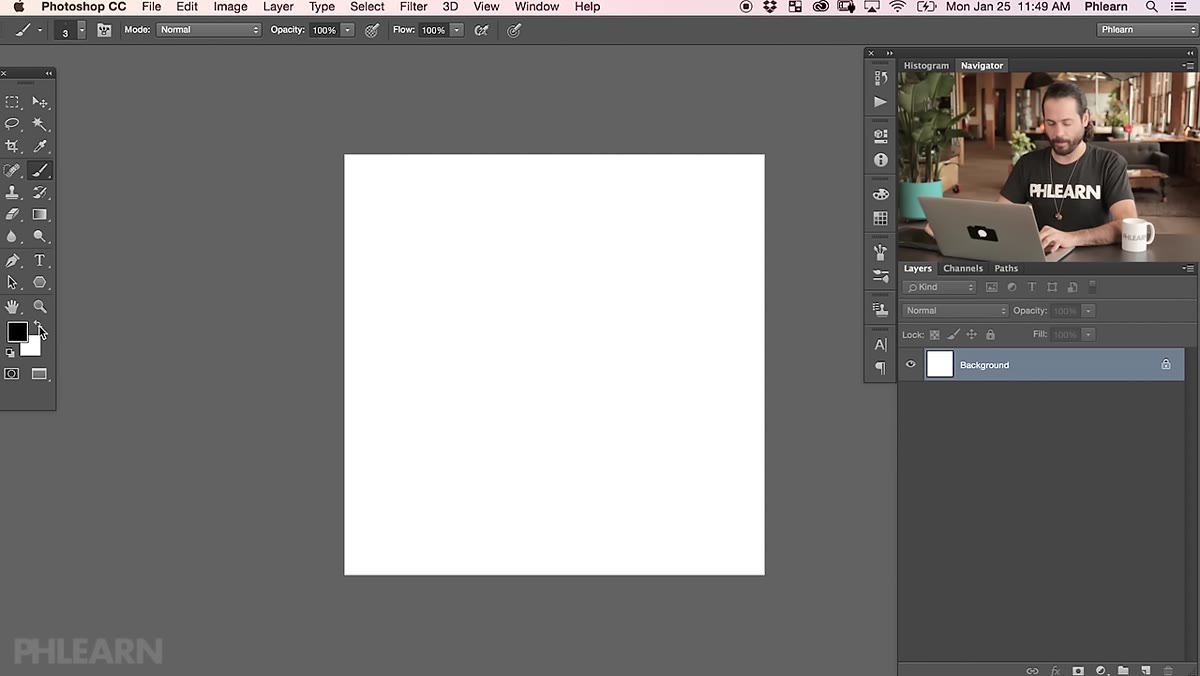Select the Path Selection tool
This screenshot has height=676, width=1200.
[13, 283]
